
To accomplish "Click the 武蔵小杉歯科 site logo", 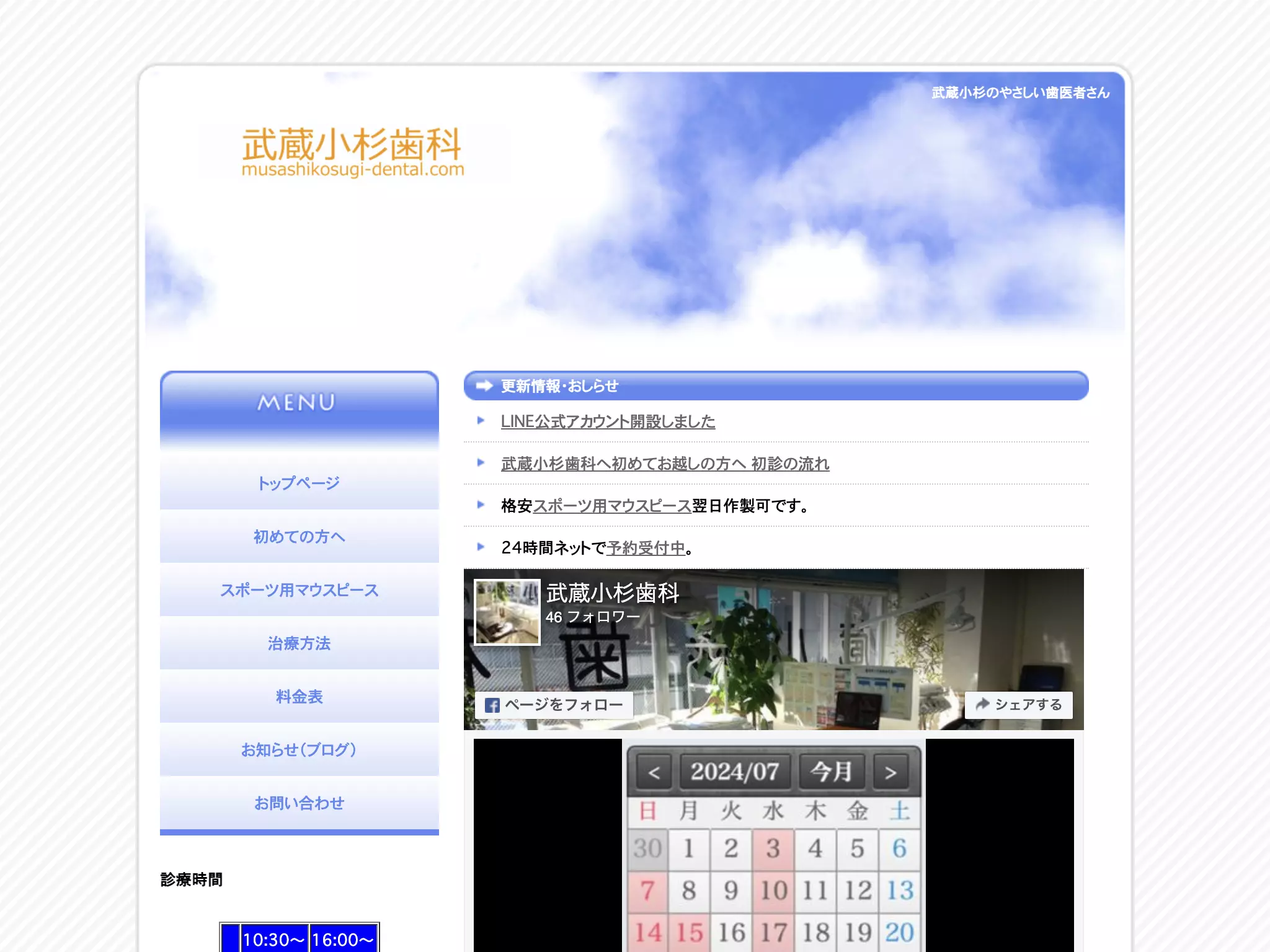I will coord(352,152).
